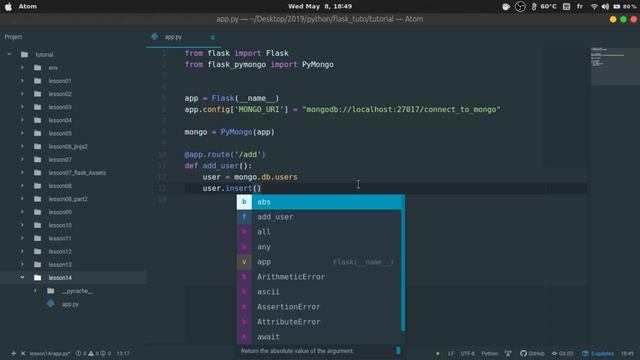Screen dimensions: 640x360
Task: Select the lesson08_part2 folder name
Action: click(68, 199)
